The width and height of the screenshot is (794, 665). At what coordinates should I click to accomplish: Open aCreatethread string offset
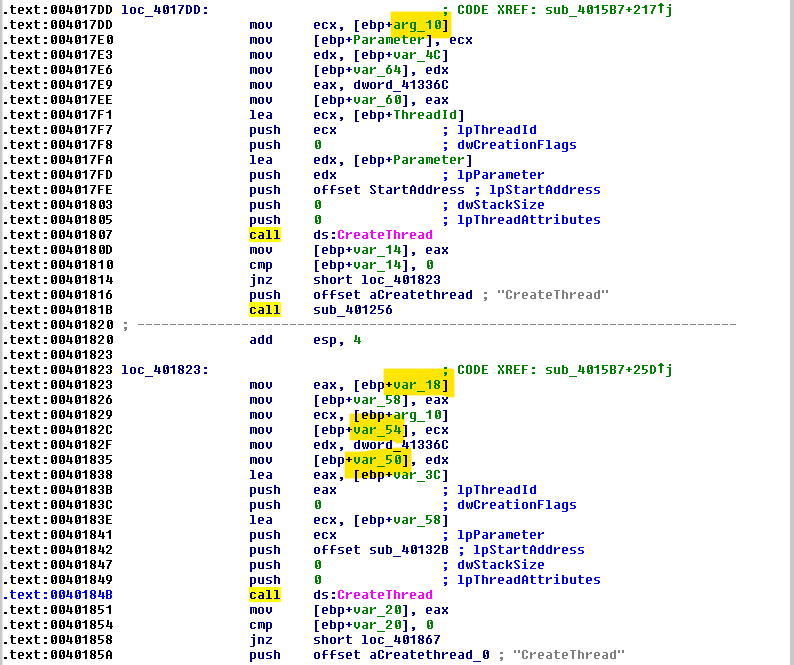(x=392, y=295)
